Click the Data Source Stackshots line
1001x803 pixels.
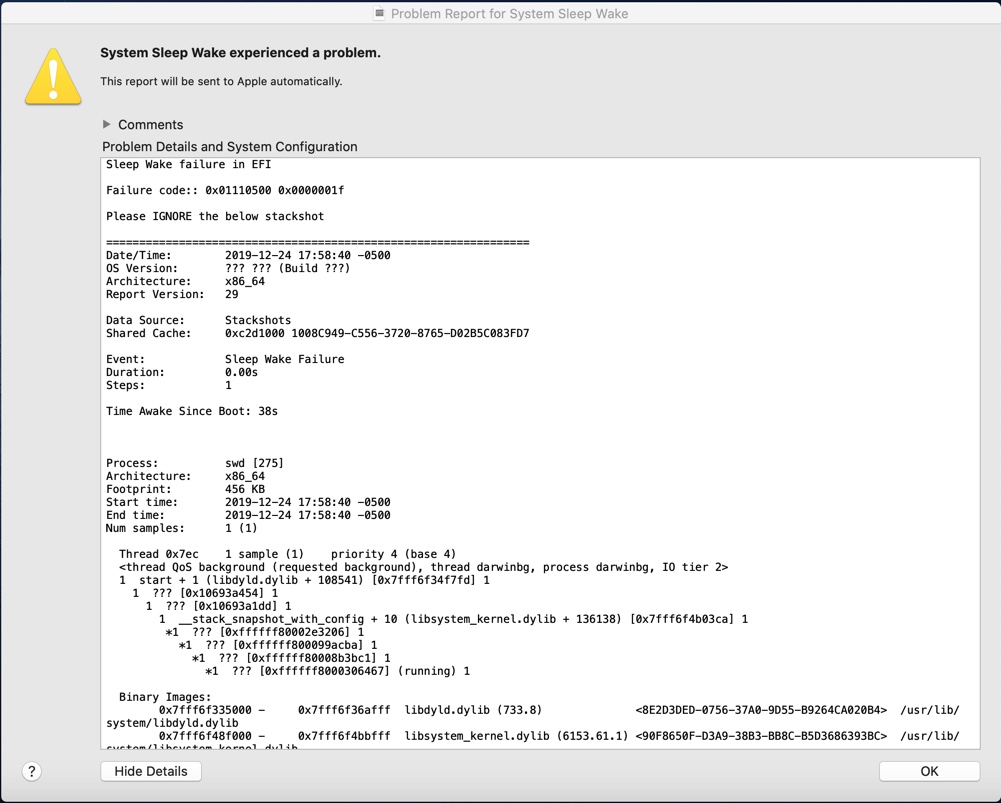[x=198, y=320]
